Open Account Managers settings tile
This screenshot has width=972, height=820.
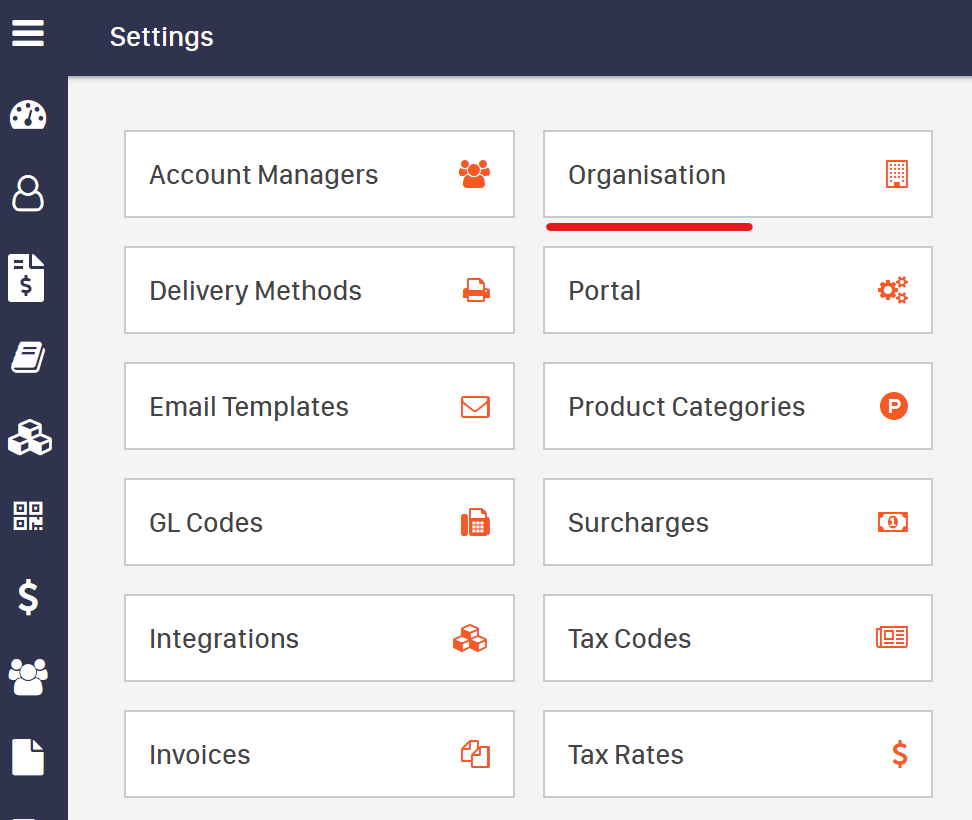point(319,174)
